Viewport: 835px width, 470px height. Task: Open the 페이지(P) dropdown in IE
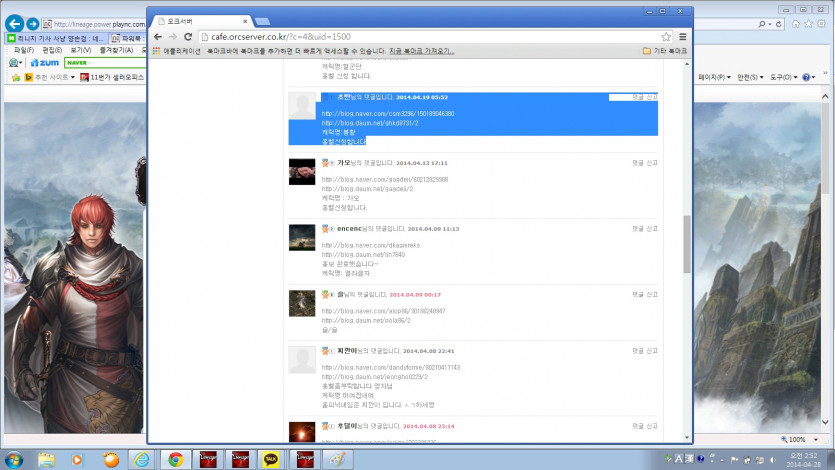tap(714, 77)
